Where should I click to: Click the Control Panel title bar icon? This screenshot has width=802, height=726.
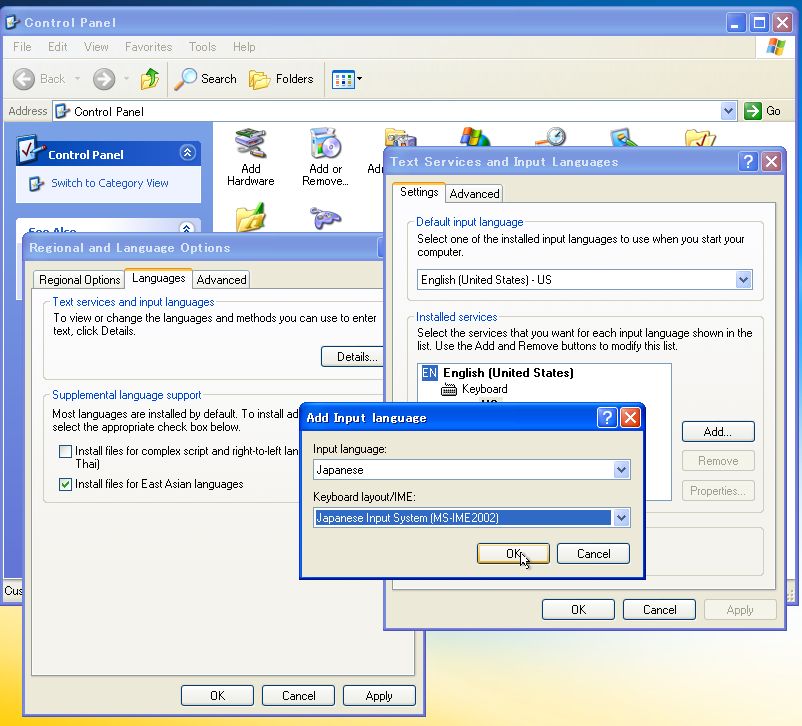12,23
